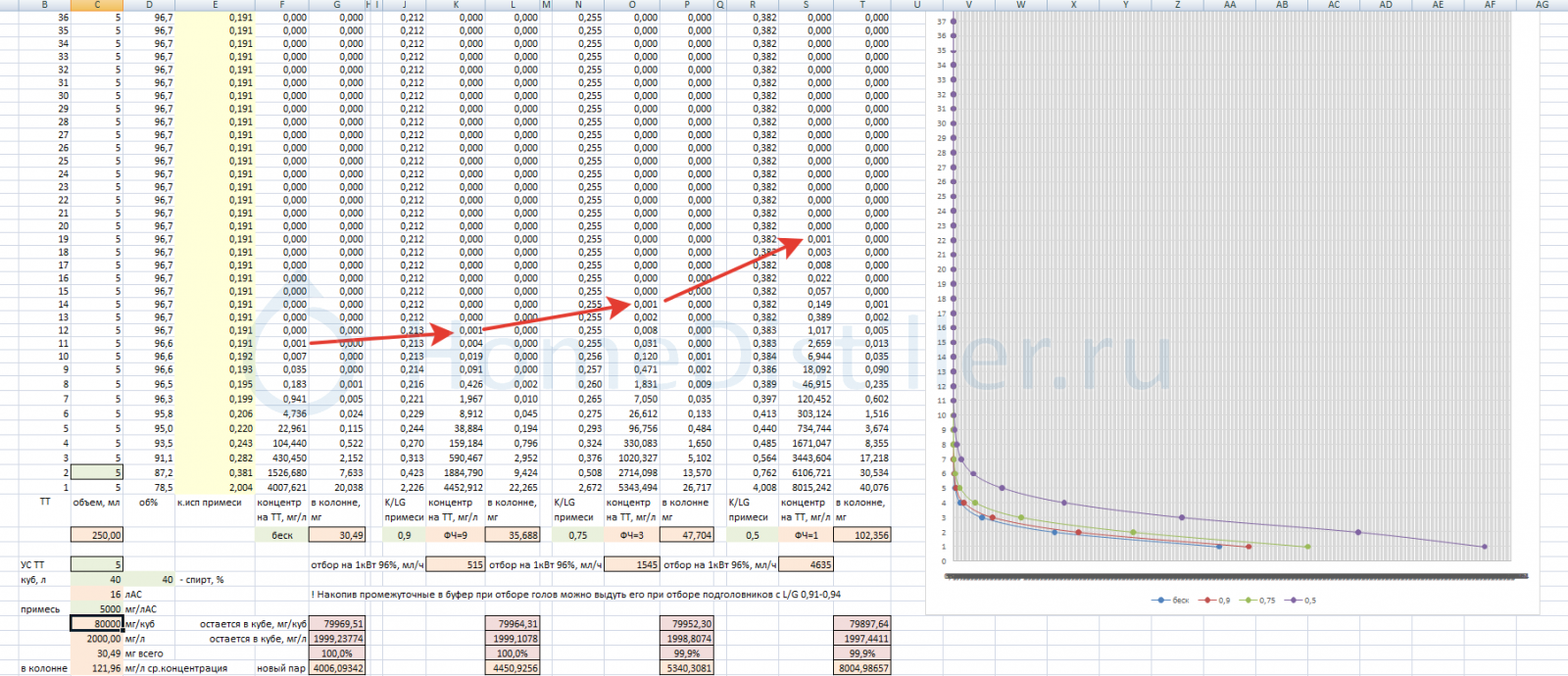Select column V header
1568x676 pixels.
coord(969,5)
